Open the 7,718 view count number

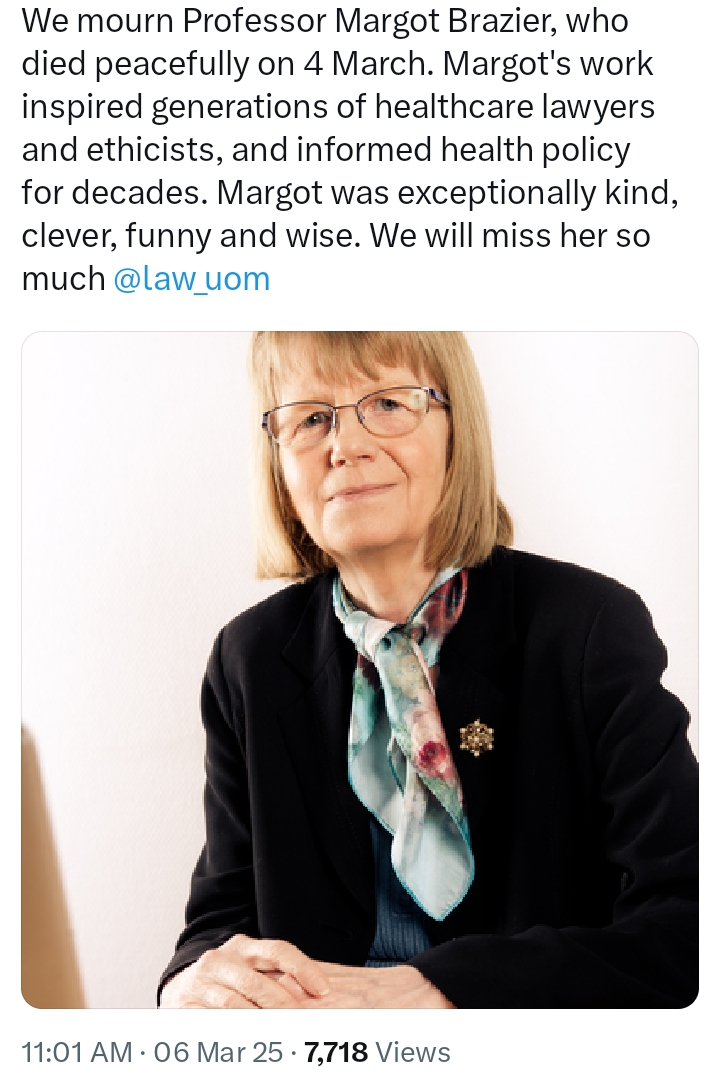pyautogui.click(x=336, y=1052)
